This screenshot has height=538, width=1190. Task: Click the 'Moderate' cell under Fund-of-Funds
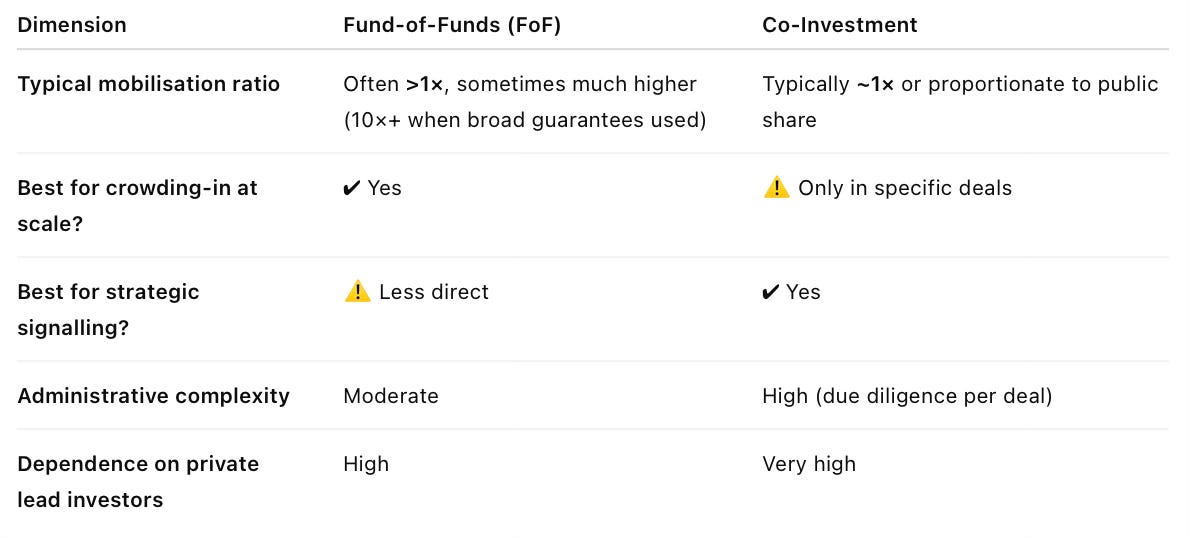[391, 396]
